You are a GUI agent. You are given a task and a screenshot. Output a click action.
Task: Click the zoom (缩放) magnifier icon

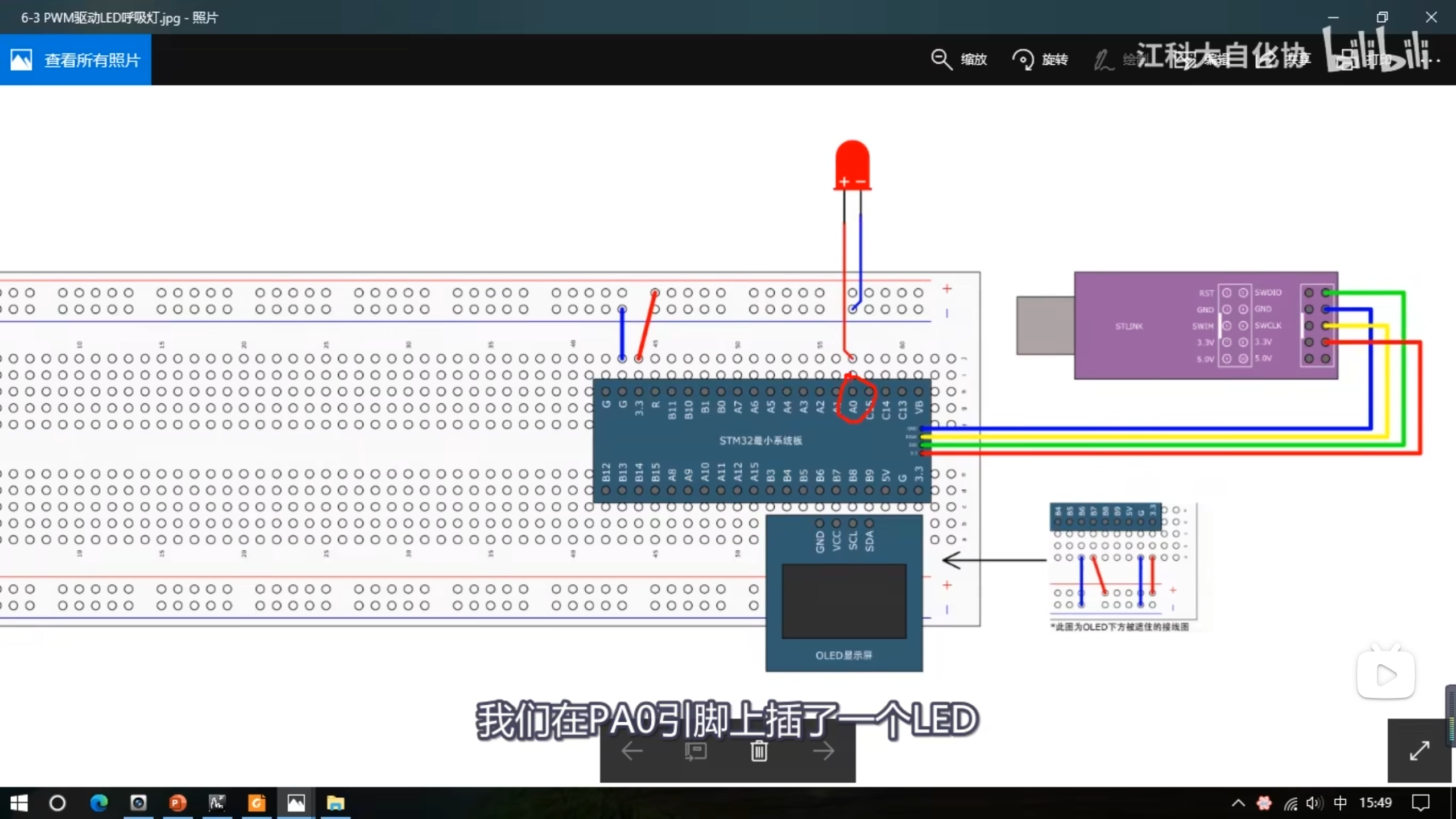[941, 59]
